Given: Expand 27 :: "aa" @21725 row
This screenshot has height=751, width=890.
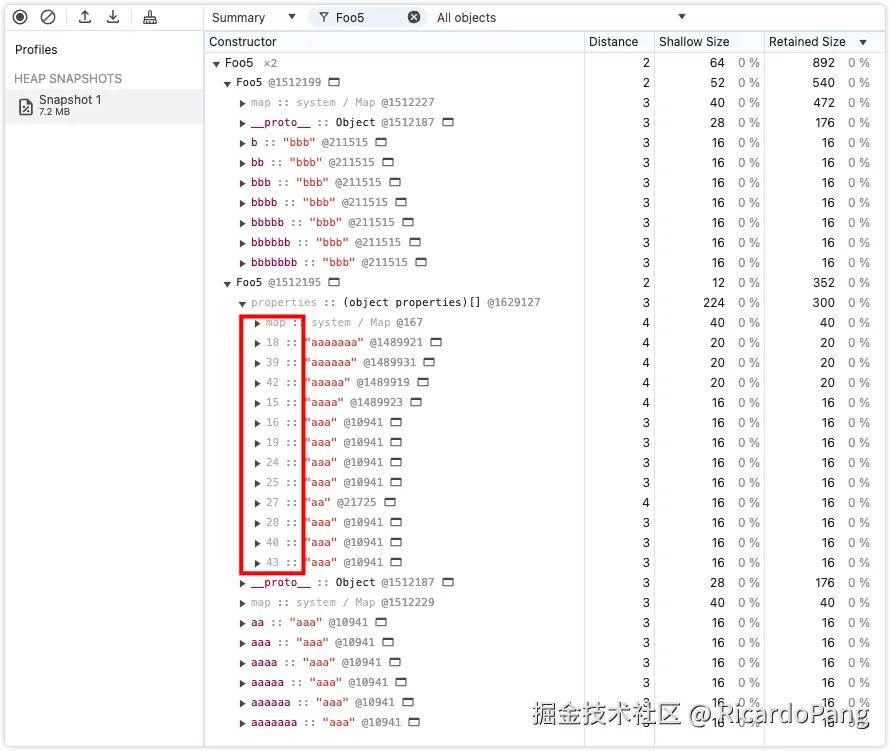Looking at the screenshot, I should 257,504.
